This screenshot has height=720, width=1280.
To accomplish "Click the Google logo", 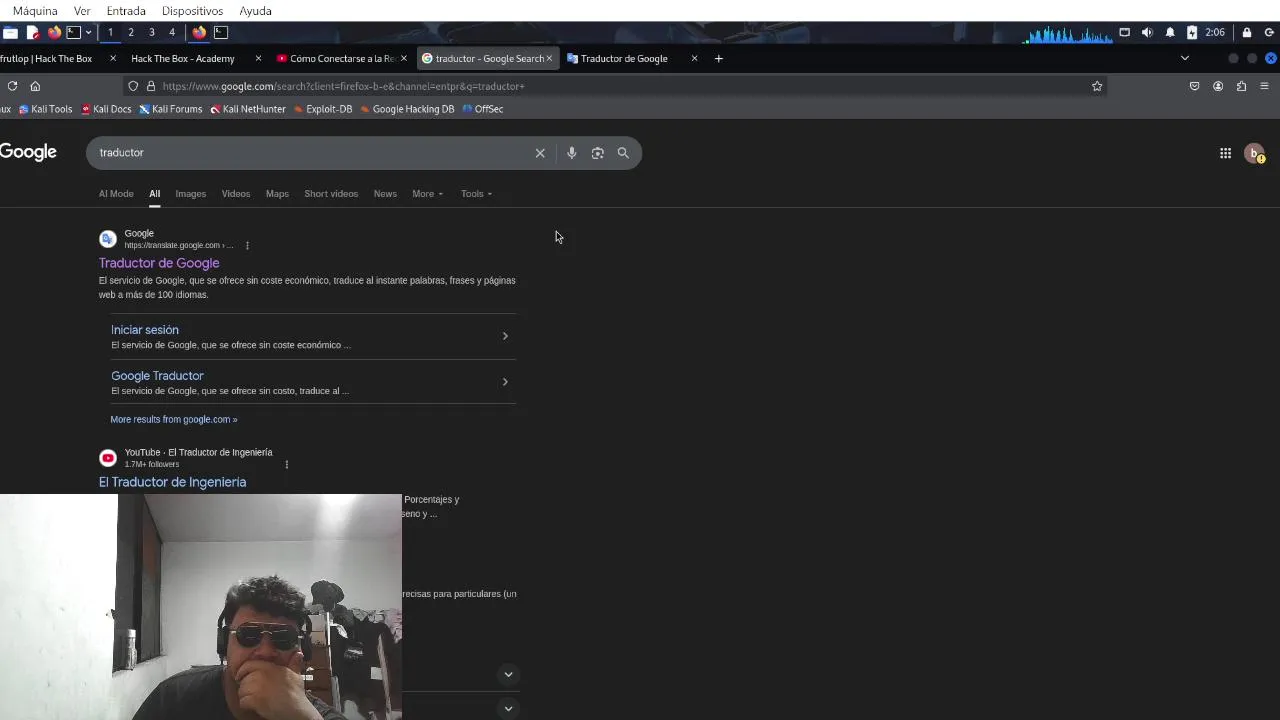I will point(28,152).
